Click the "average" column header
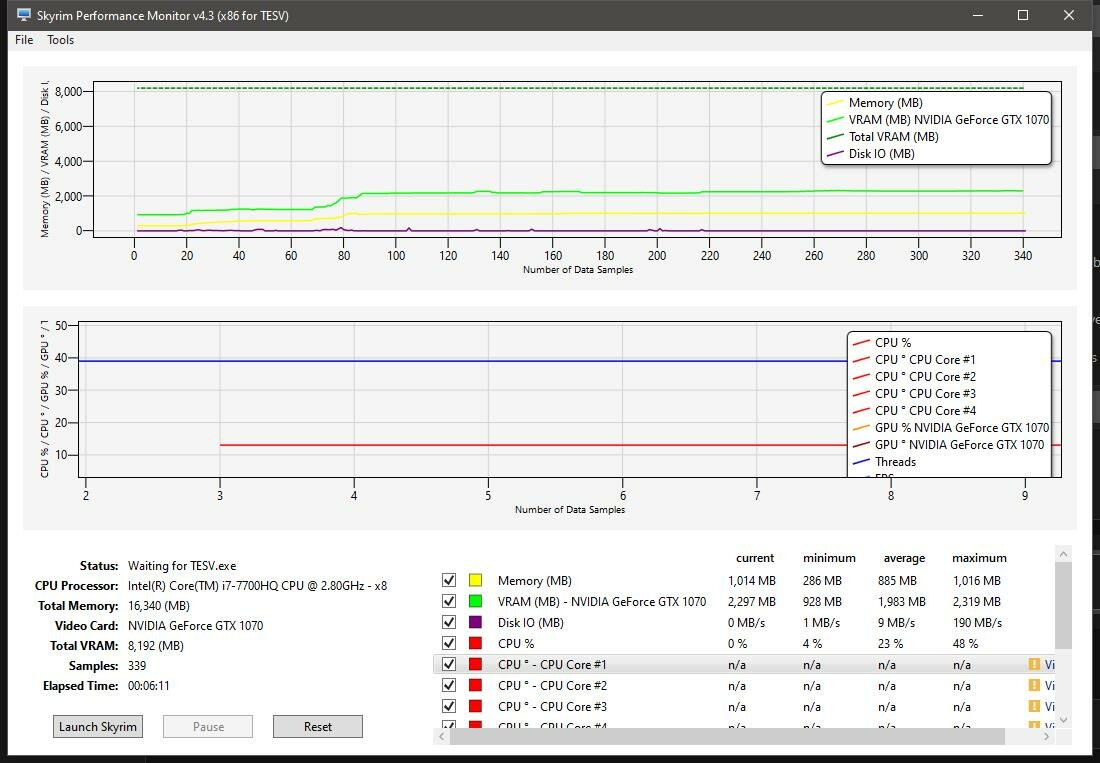1100x763 pixels. 904,558
